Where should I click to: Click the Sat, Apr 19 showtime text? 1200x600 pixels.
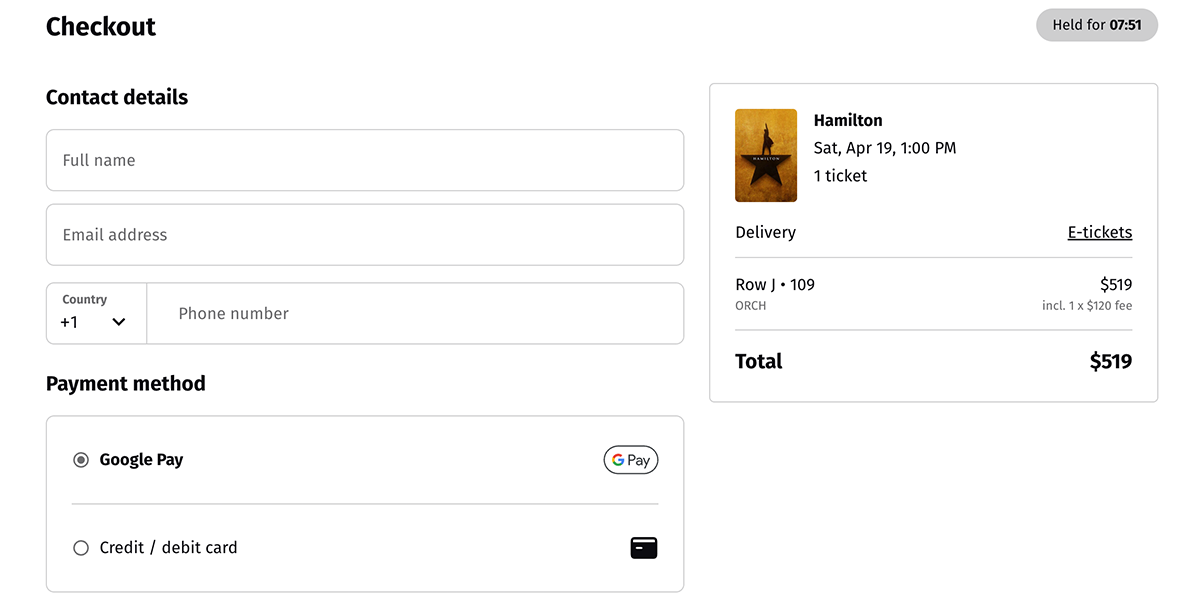tap(885, 148)
